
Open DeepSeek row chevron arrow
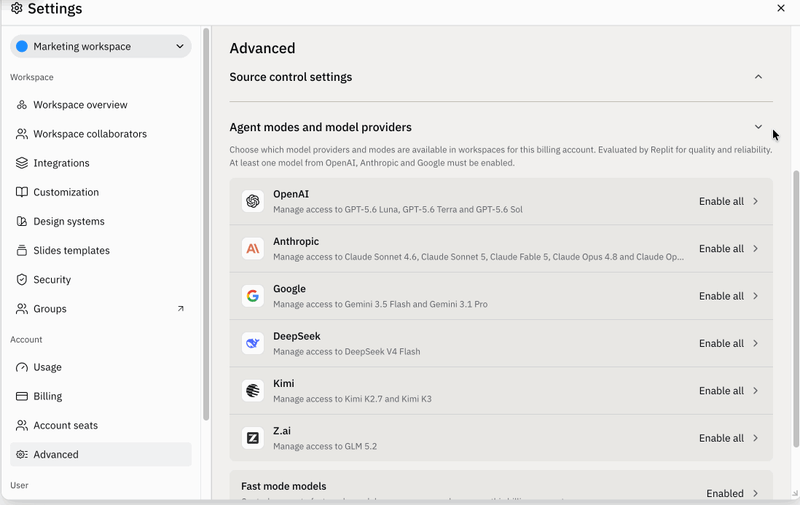(x=756, y=343)
